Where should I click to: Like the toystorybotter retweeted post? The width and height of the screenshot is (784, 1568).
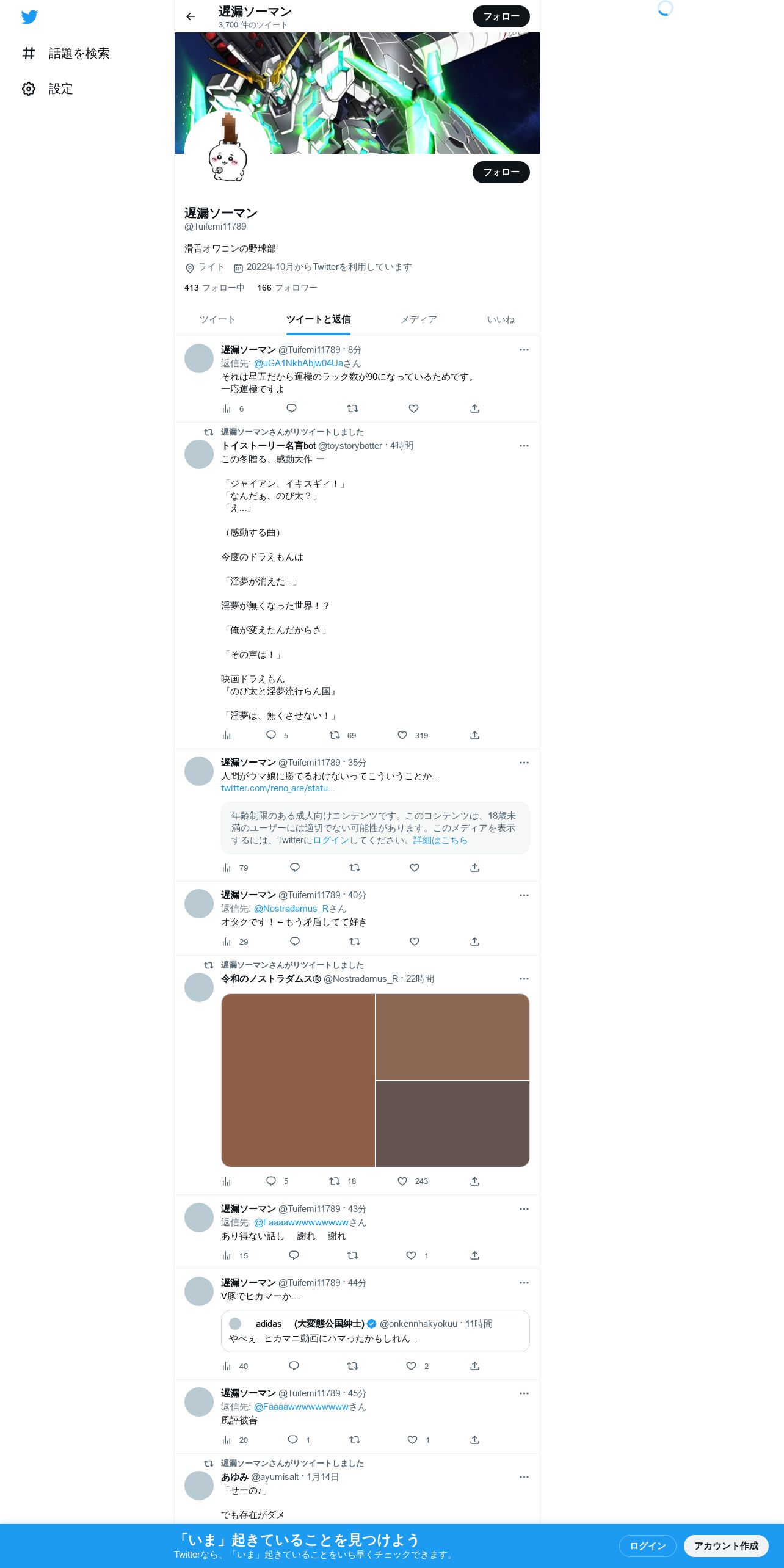pos(402,735)
